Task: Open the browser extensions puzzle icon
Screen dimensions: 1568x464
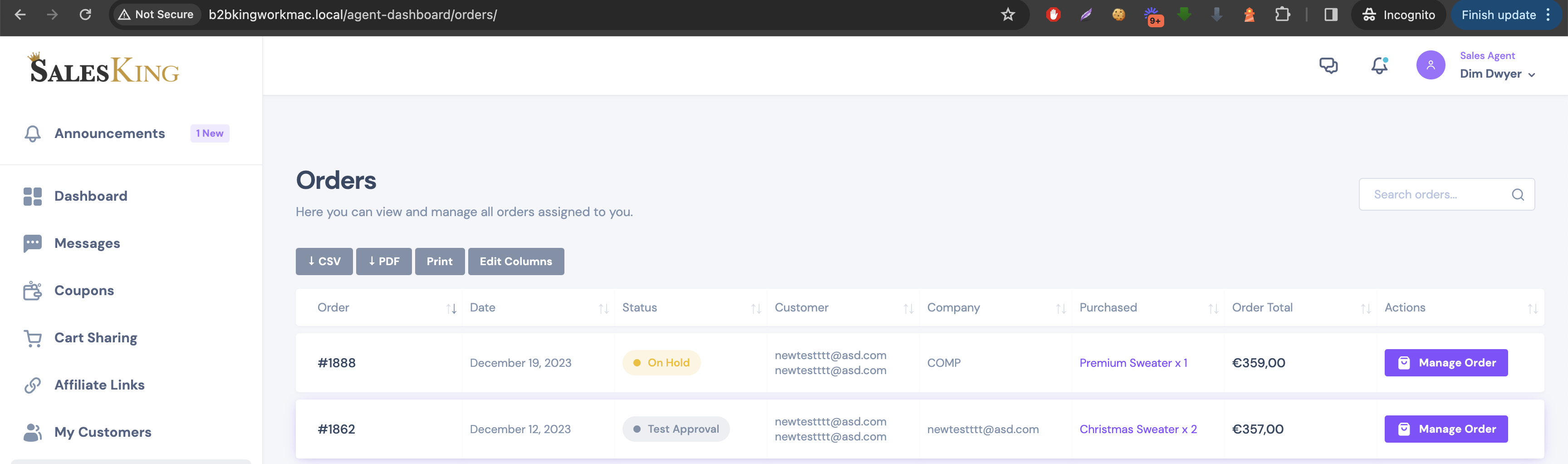Action: pos(1283,15)
